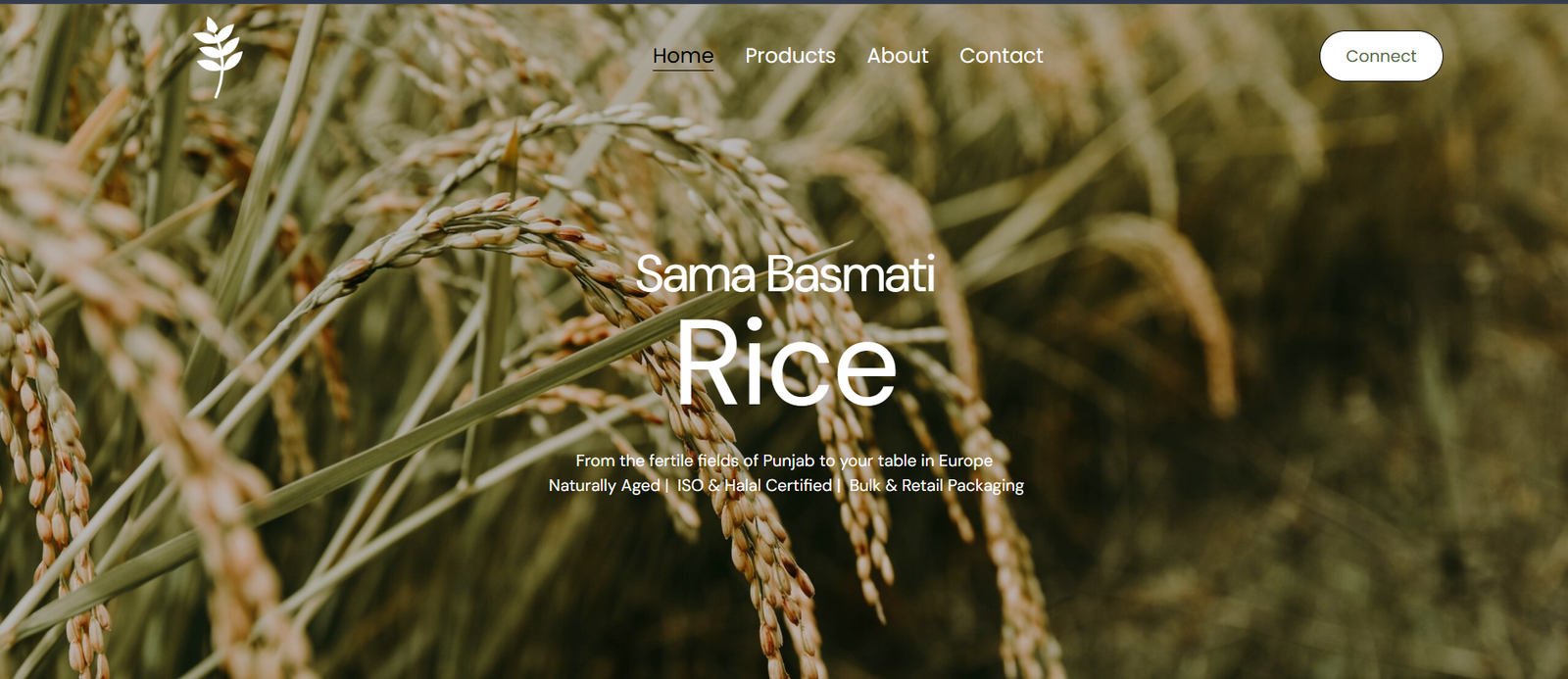Image resolution: width=1568 pixels, height=679 pixels.
Task: Open the Home nav link
Action: pyautogui.click(x=683, y=56)
